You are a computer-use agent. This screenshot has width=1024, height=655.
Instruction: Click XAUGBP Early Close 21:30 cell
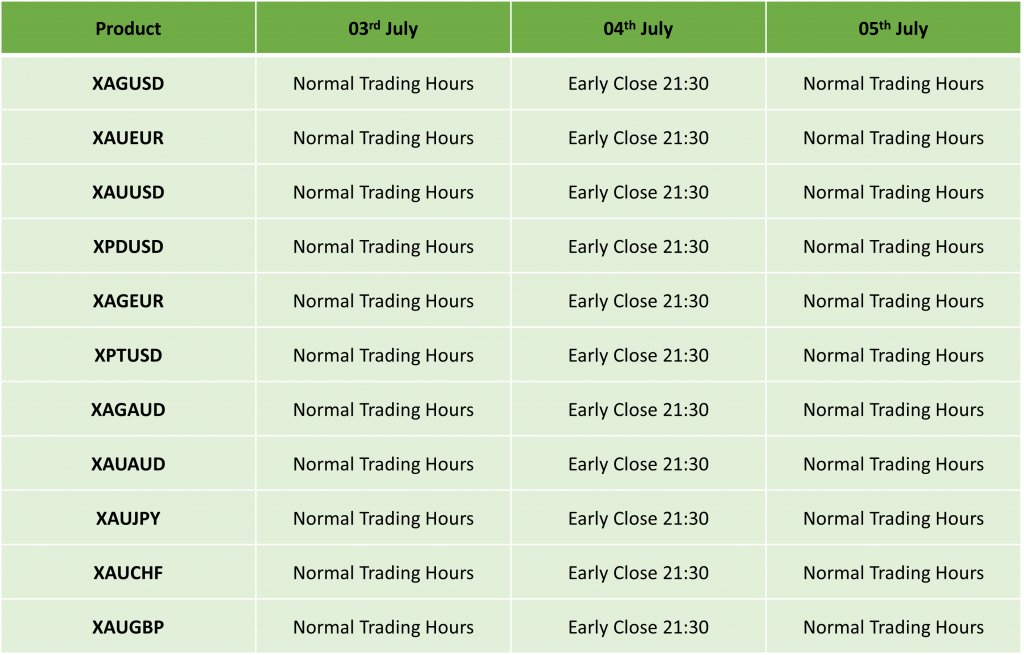point(638,627)
